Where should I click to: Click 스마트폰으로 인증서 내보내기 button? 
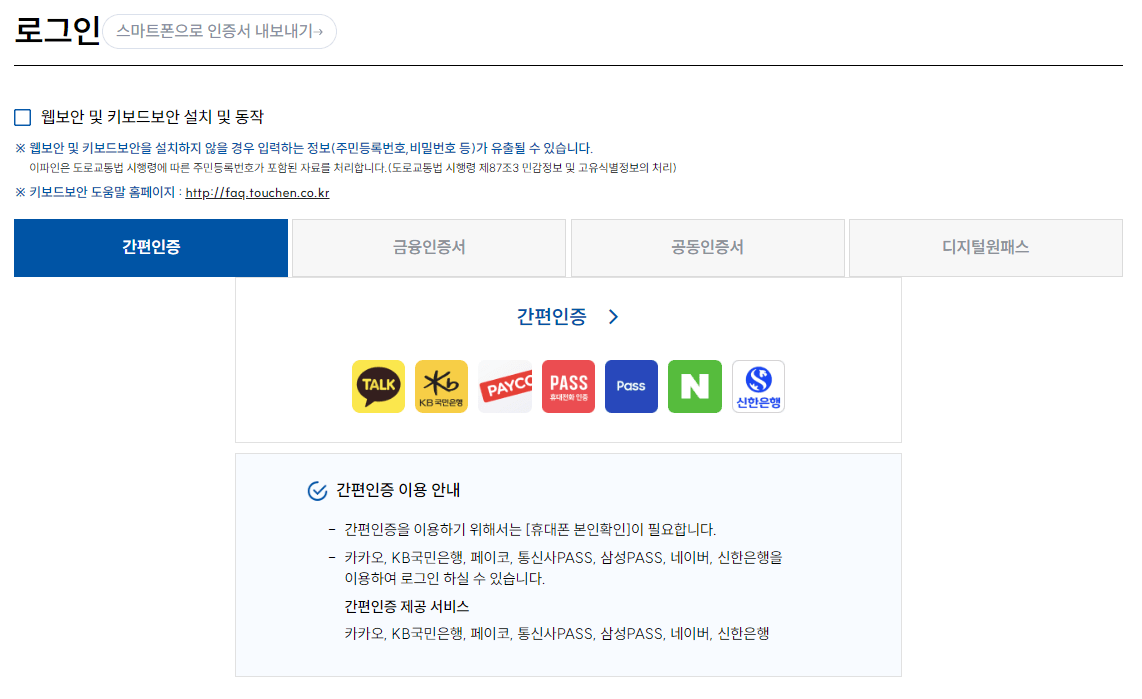(x=219, y=31)
